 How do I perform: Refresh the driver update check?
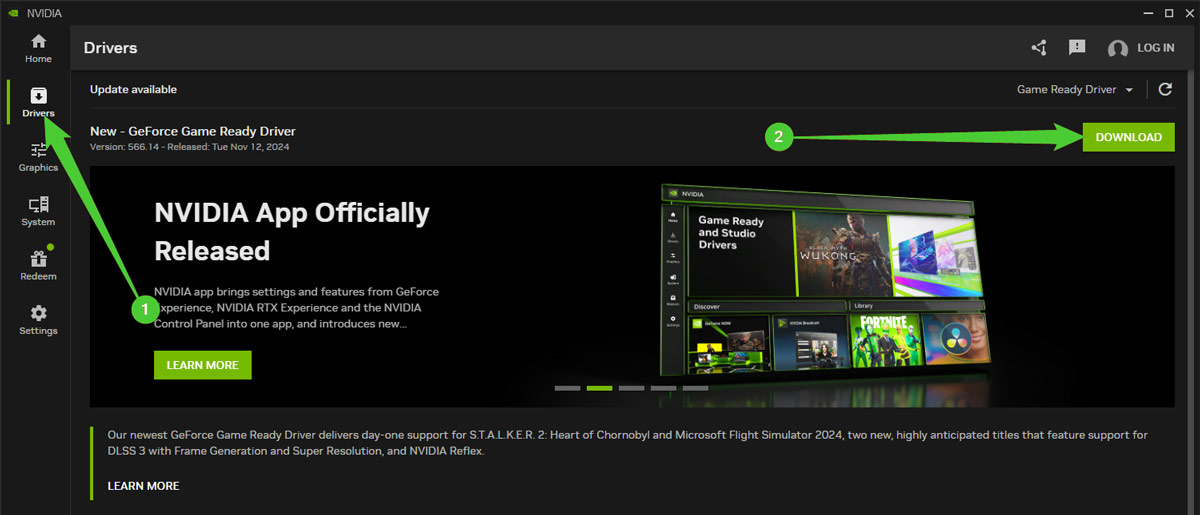1165,89
